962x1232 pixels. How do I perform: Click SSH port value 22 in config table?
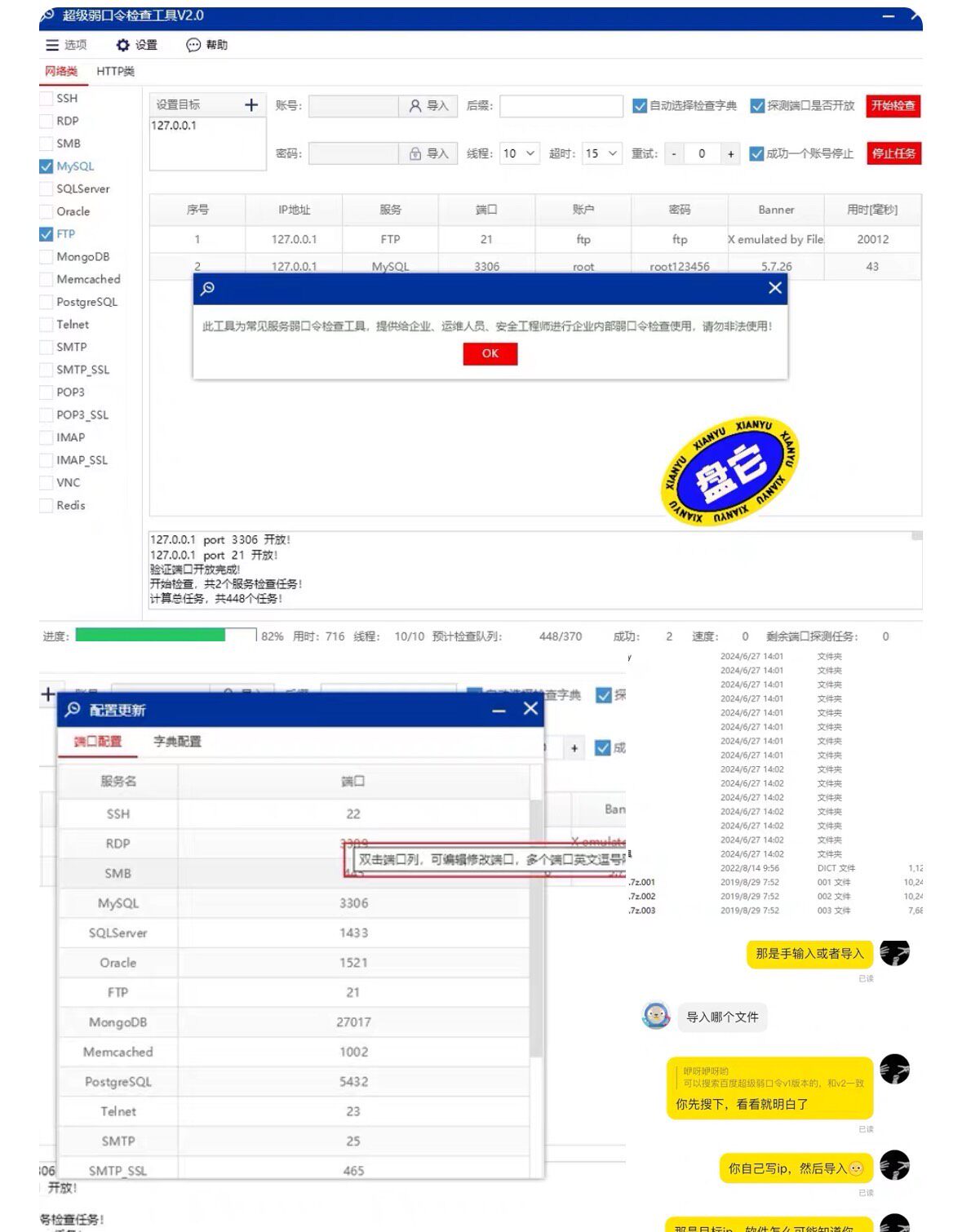353,813
